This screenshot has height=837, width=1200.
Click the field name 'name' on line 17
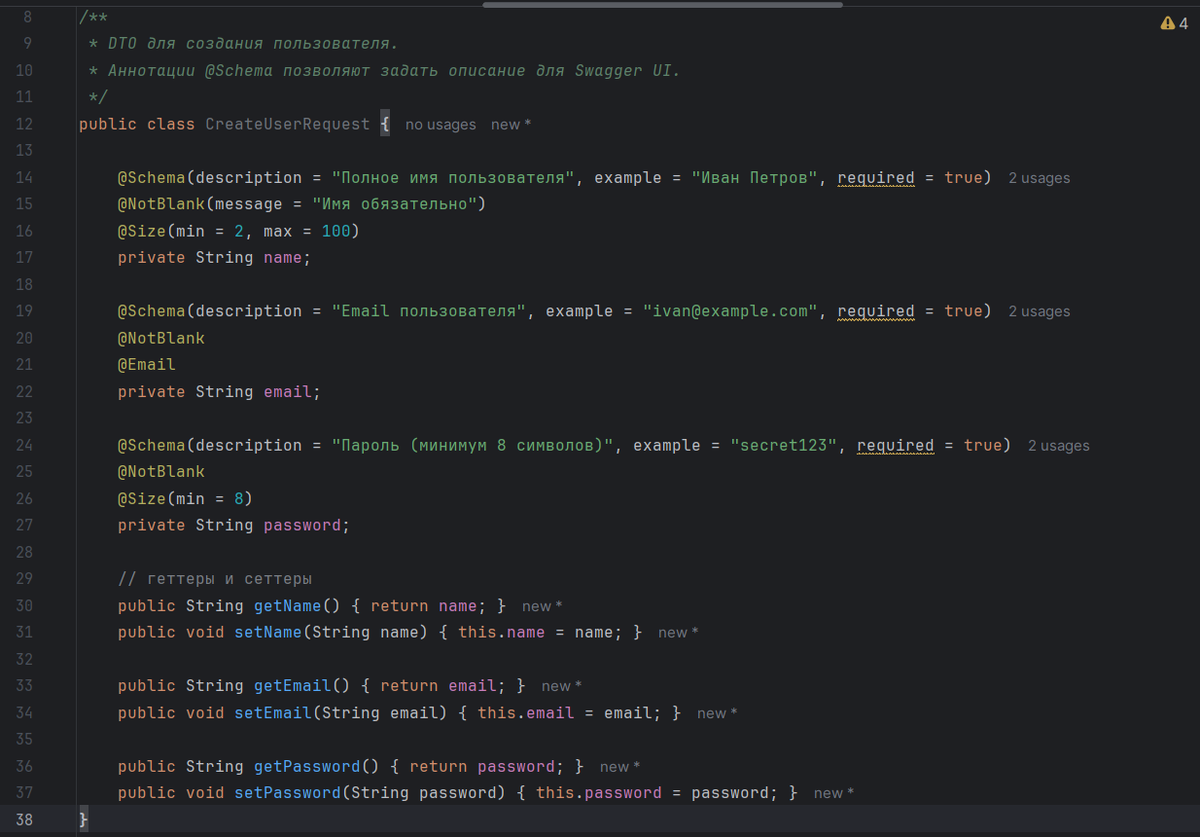click(283, 258)
